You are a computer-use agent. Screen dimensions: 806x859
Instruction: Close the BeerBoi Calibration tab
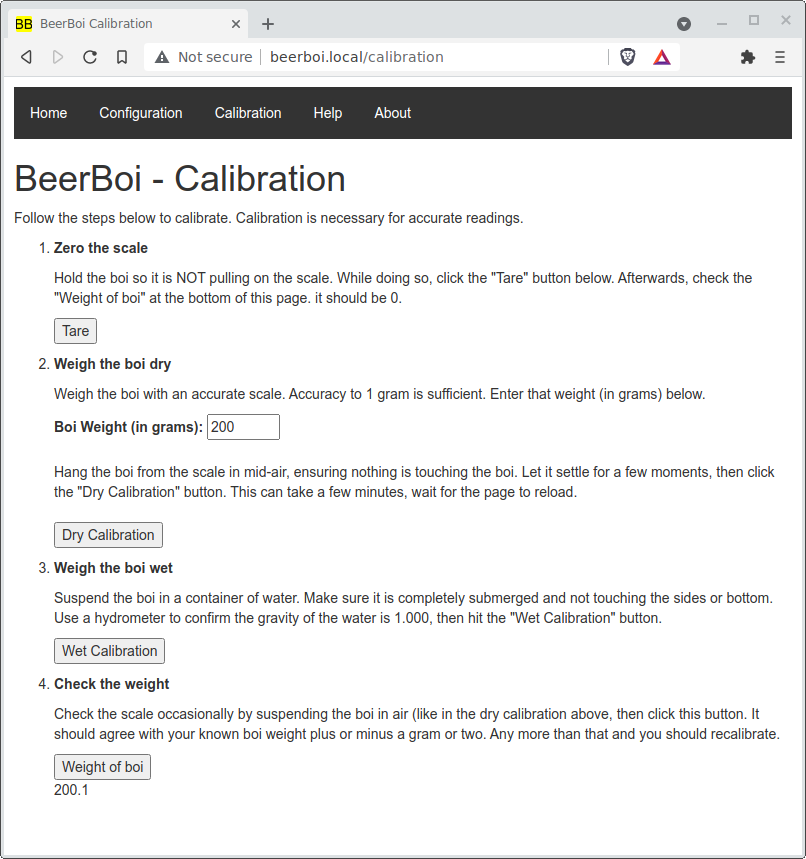click(x=237, y=24)
